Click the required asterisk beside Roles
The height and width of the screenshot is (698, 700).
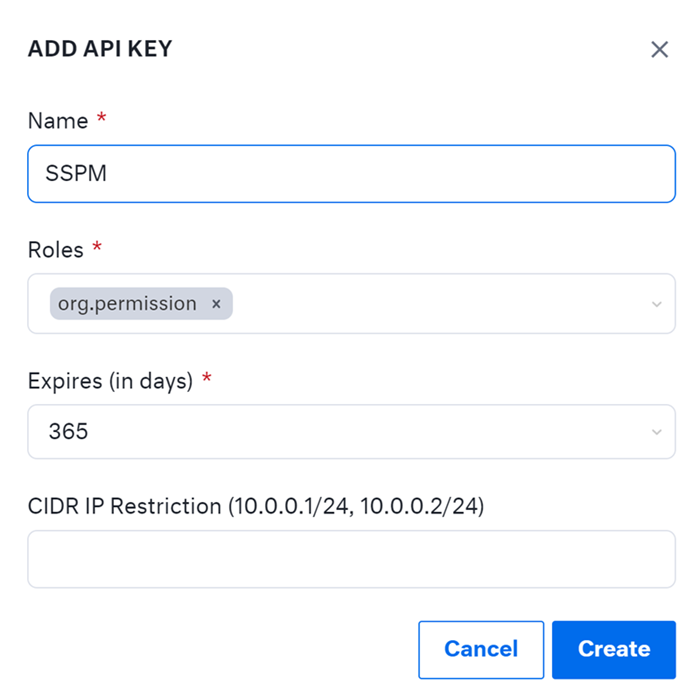click(x=97, y=248)
